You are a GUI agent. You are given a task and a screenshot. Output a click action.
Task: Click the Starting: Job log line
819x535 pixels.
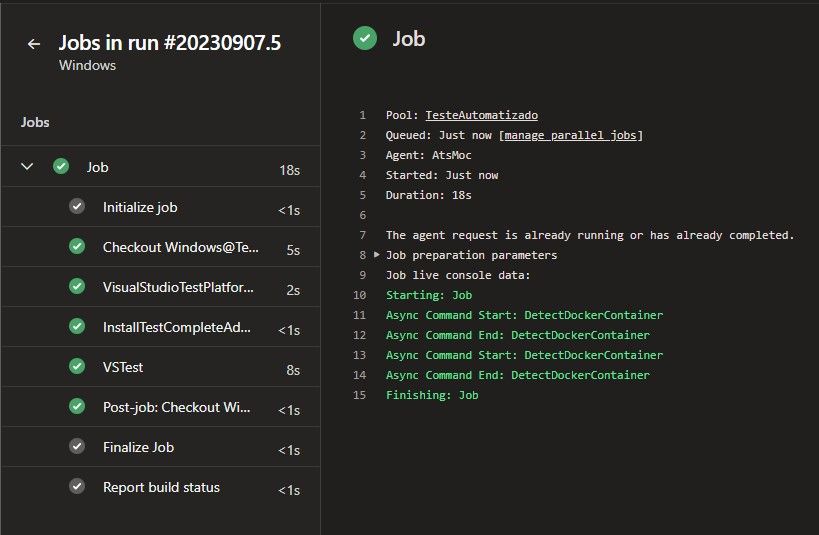428,295
